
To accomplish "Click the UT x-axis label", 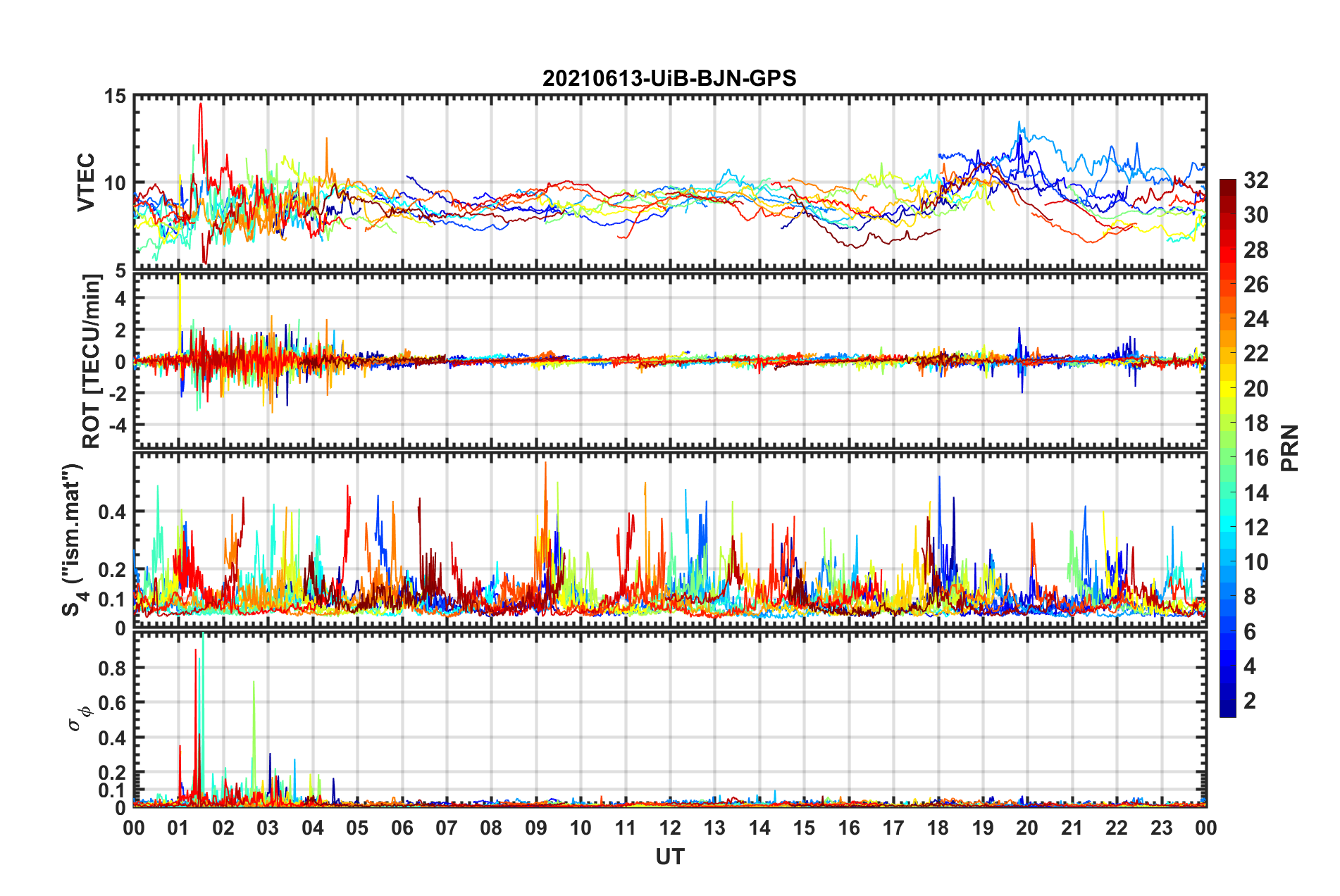I will pos(669,857).
